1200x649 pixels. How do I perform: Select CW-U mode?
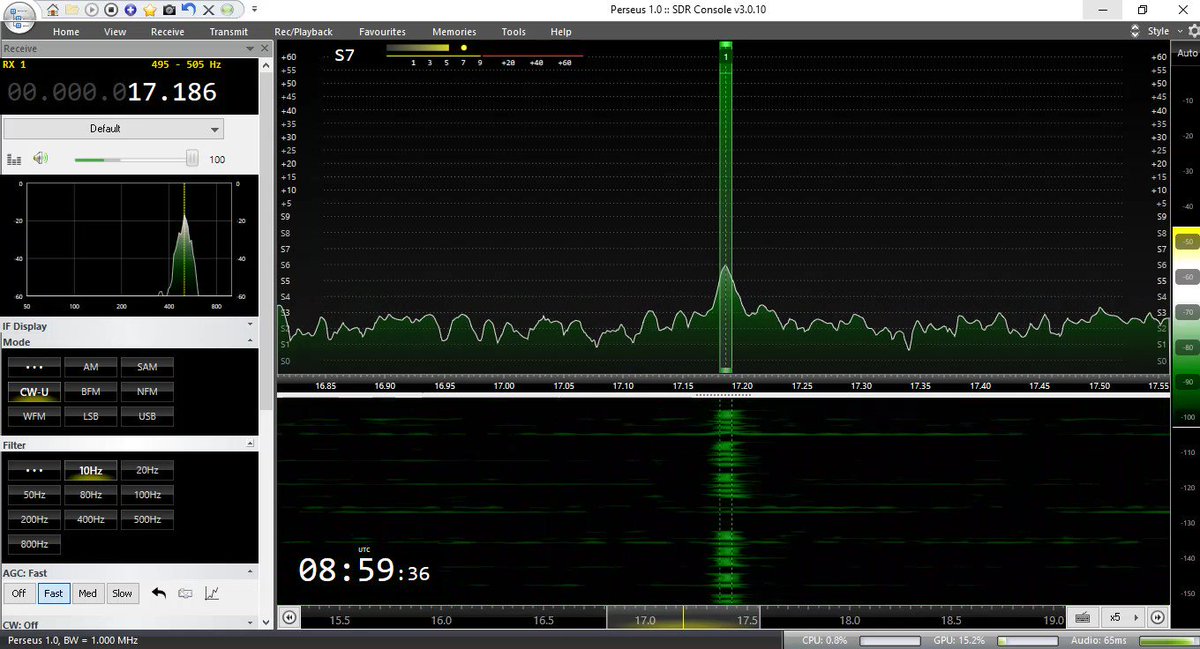[34, 391]
